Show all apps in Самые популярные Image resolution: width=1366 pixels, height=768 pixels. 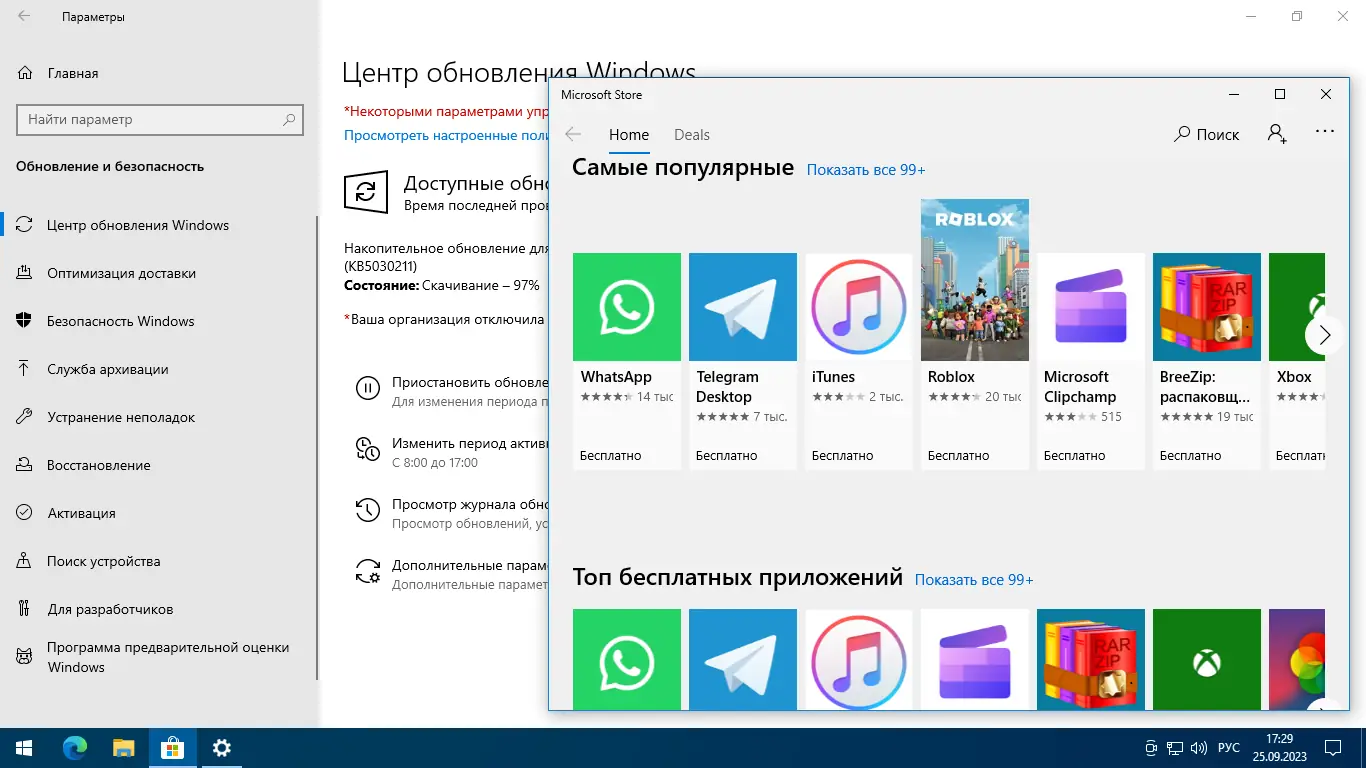coord(866,170)
